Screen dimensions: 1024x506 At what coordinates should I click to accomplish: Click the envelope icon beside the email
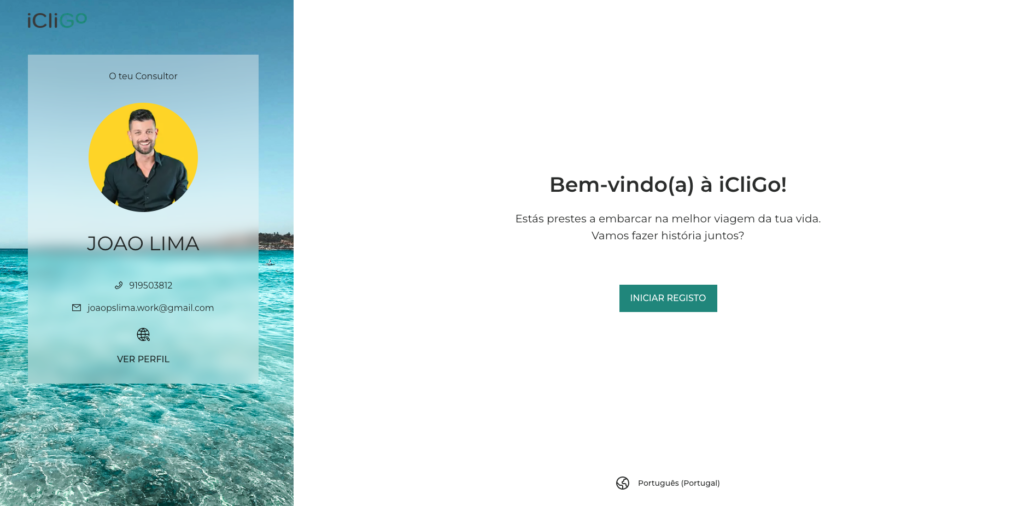click(x=76, y=308)
